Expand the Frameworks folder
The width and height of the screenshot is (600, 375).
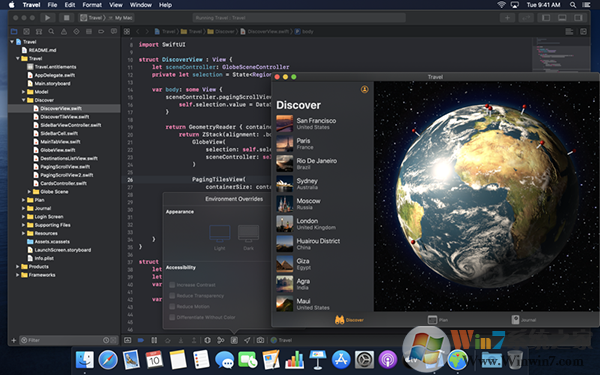pyautogui.click(x=18, y=275)
